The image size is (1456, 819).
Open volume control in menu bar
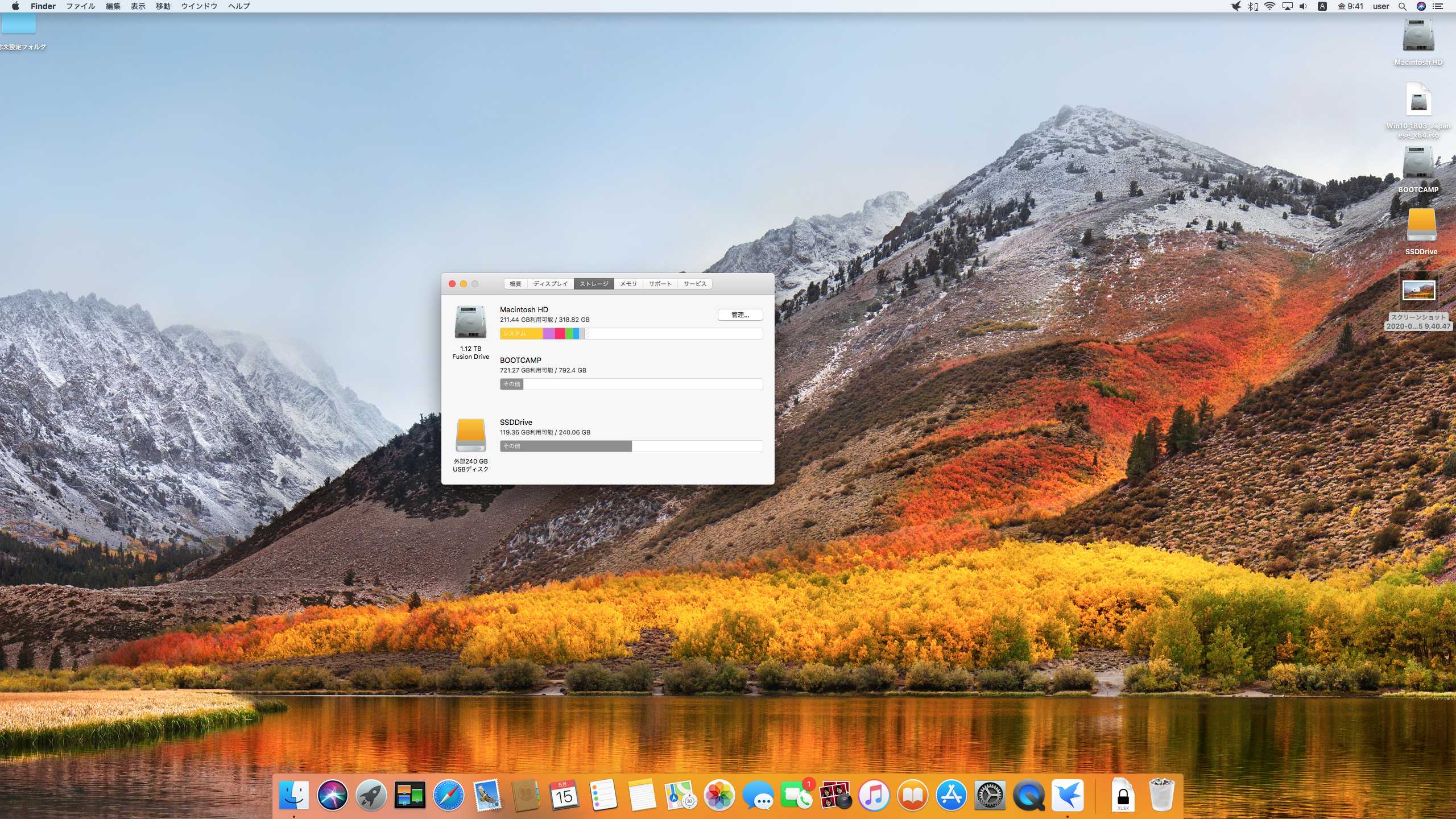1304,6
